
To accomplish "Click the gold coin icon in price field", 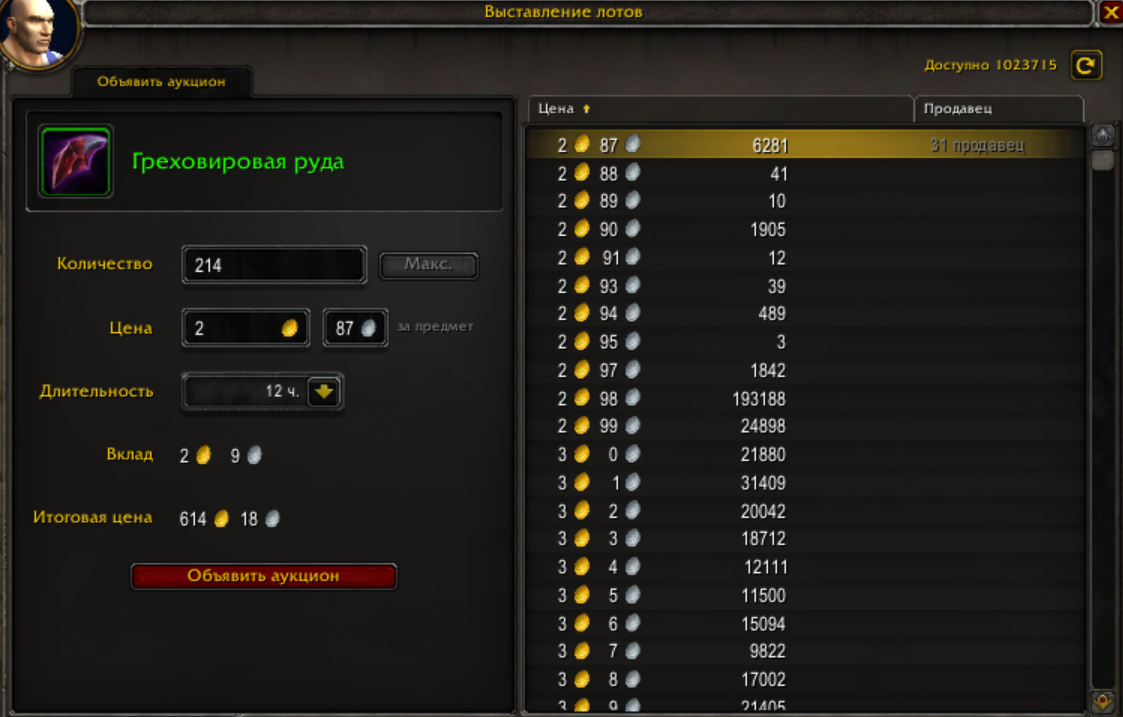I will (x=289, y=328).
